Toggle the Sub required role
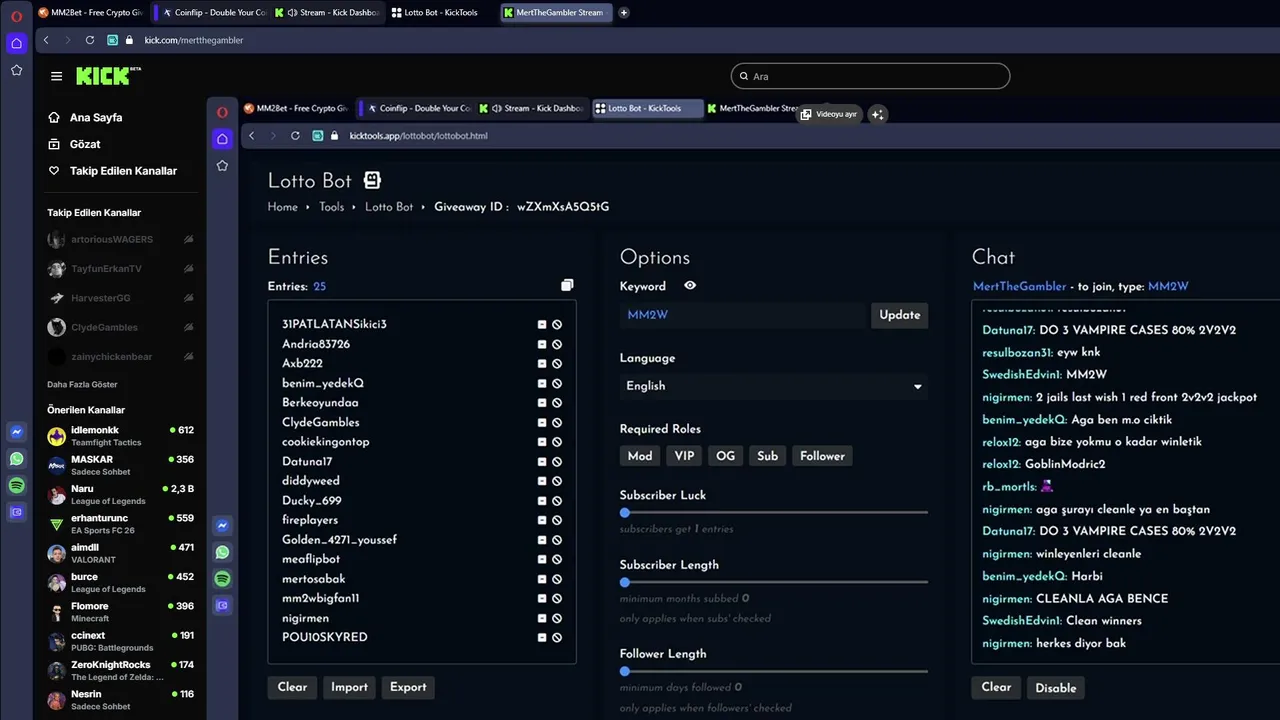The width and height of the screenshot is (1280, 720). tap(767, 456)
